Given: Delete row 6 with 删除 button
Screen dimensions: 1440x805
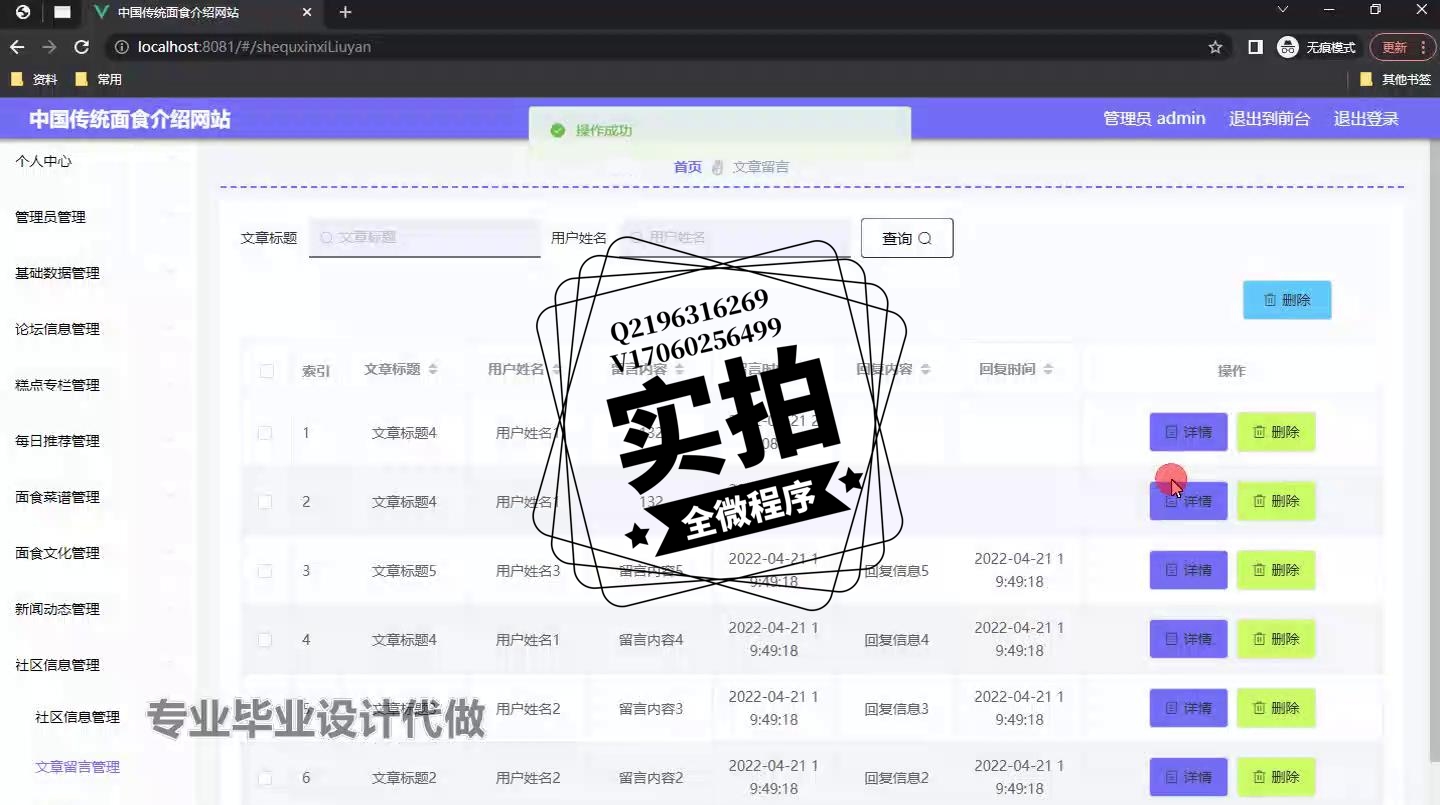Looking at the screenshot, I should click(1276, 777).
